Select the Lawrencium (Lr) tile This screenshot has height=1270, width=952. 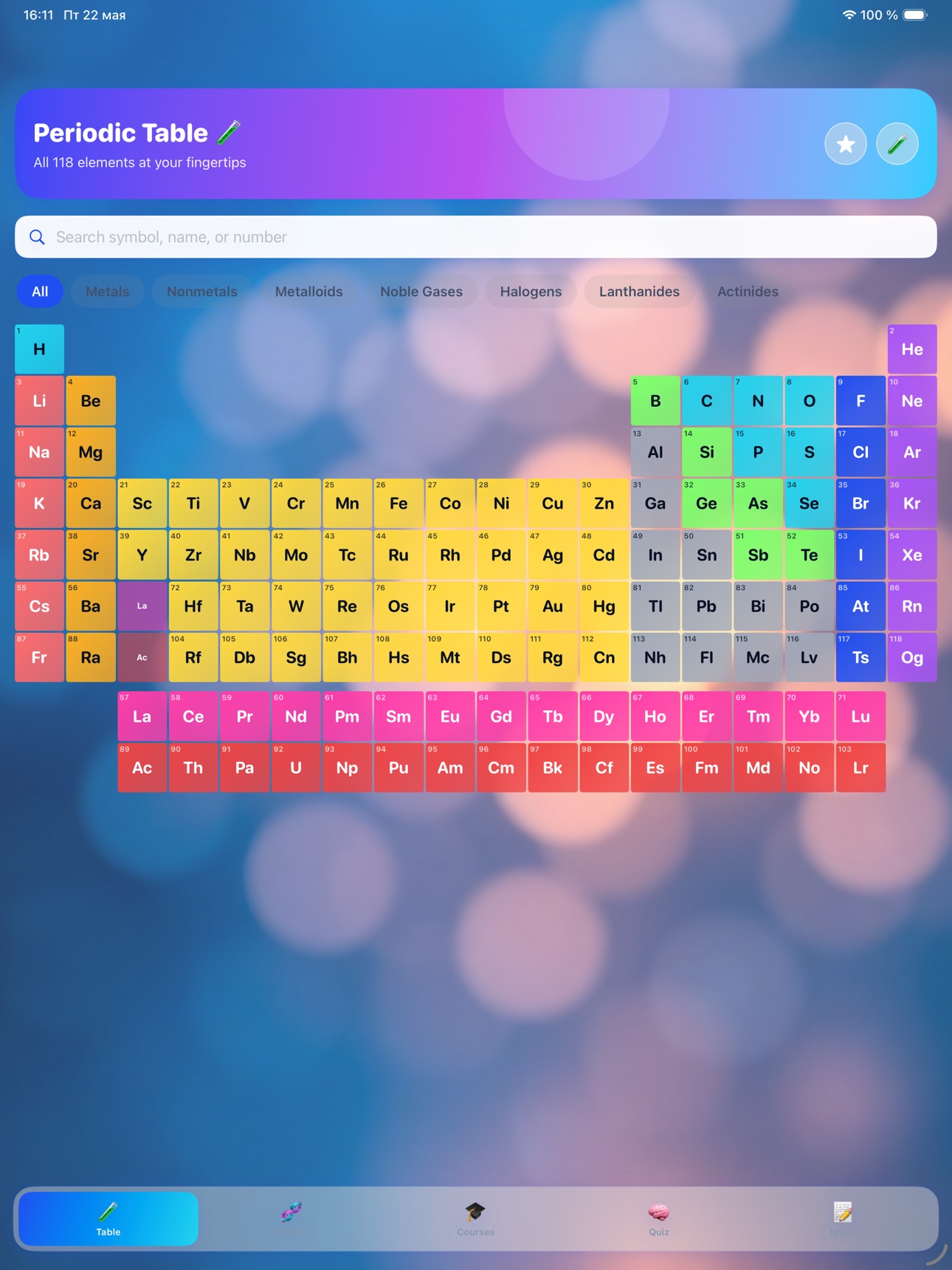click(860, 768)
